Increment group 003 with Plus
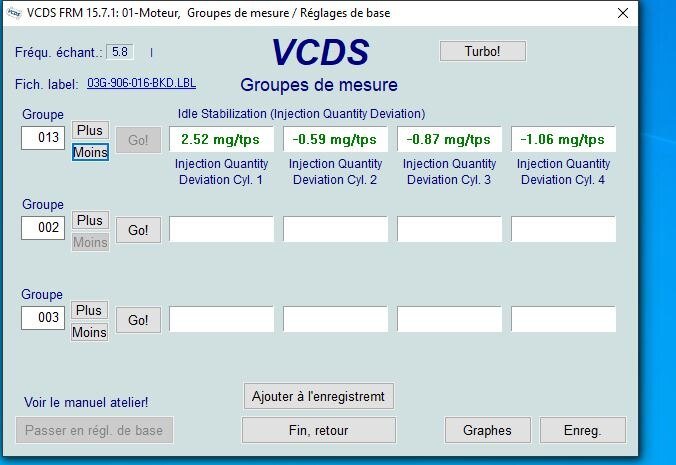 coord(89,310)
